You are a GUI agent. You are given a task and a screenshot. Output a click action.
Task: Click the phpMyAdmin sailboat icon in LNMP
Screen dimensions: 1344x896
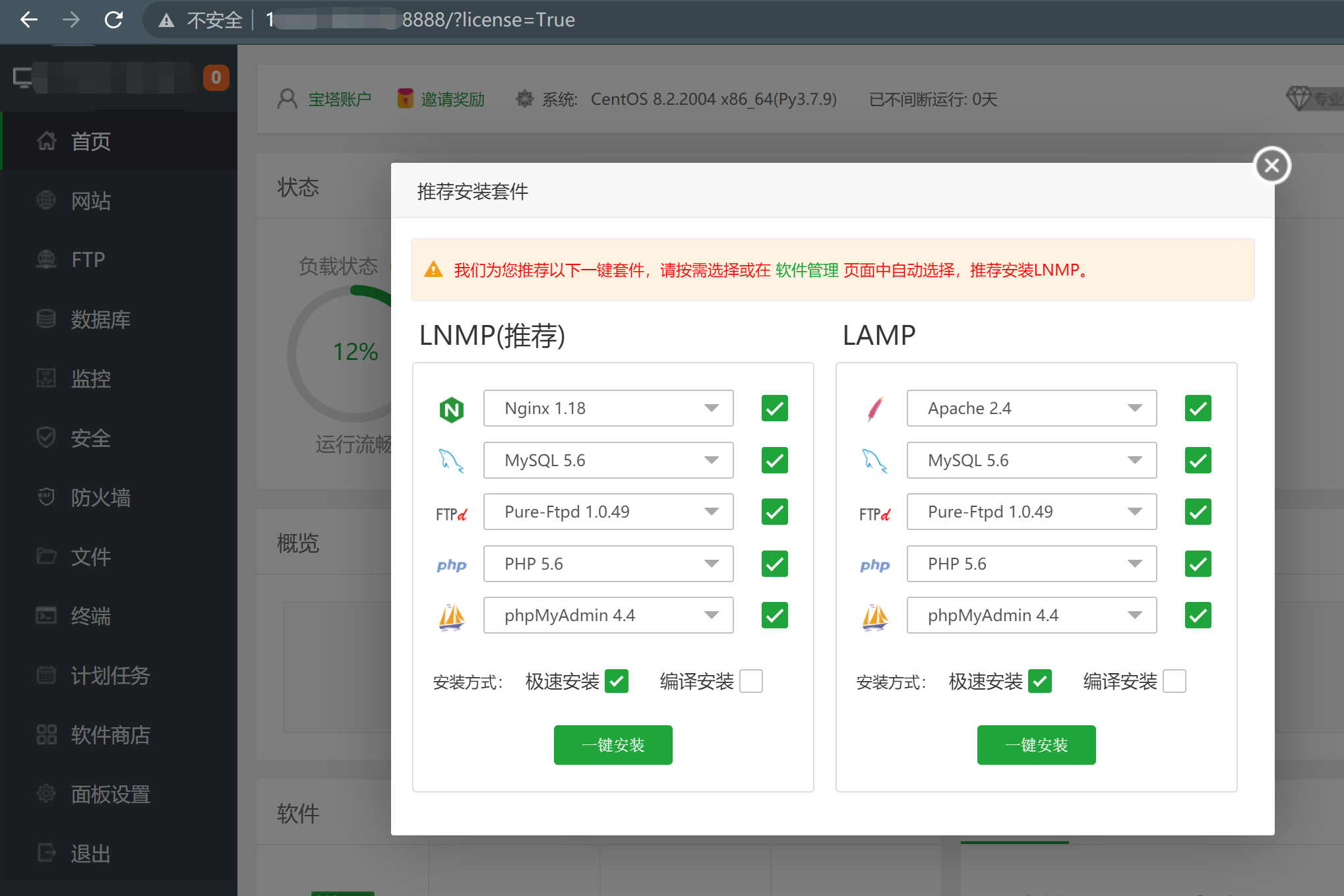pyautogui.click(x=452, y=617)
